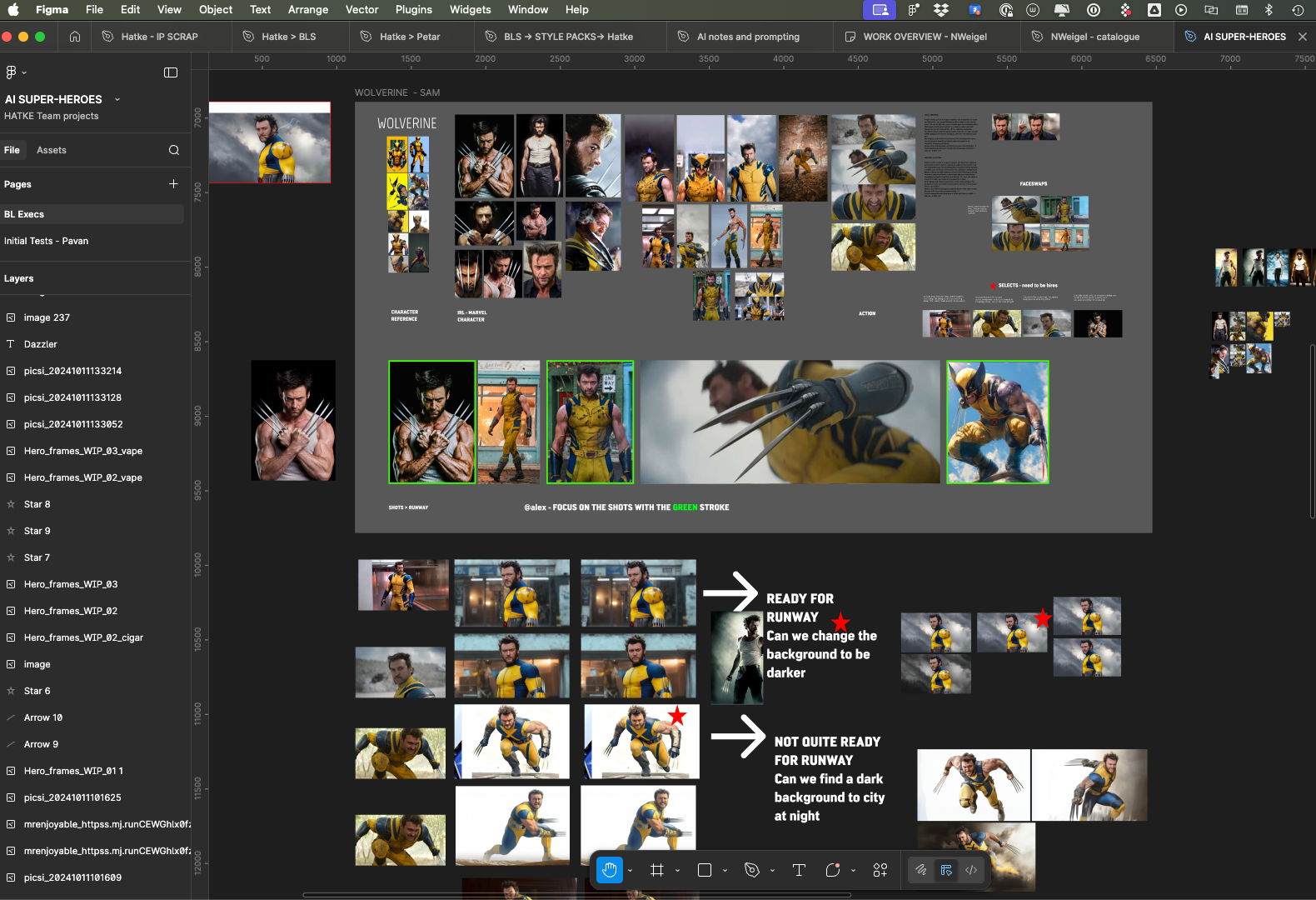This screenshot has width=1316, height=900.
Task: Select the Arrow 10 layer
Action: point(95,717)
